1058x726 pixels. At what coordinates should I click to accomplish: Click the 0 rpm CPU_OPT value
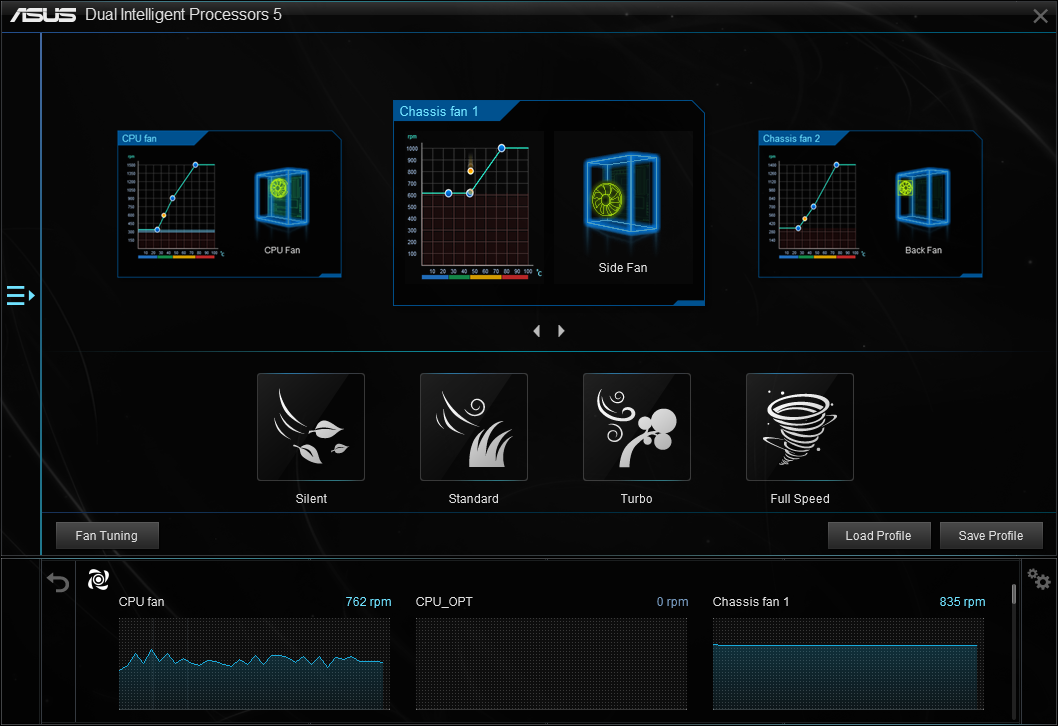click(673, 602)
